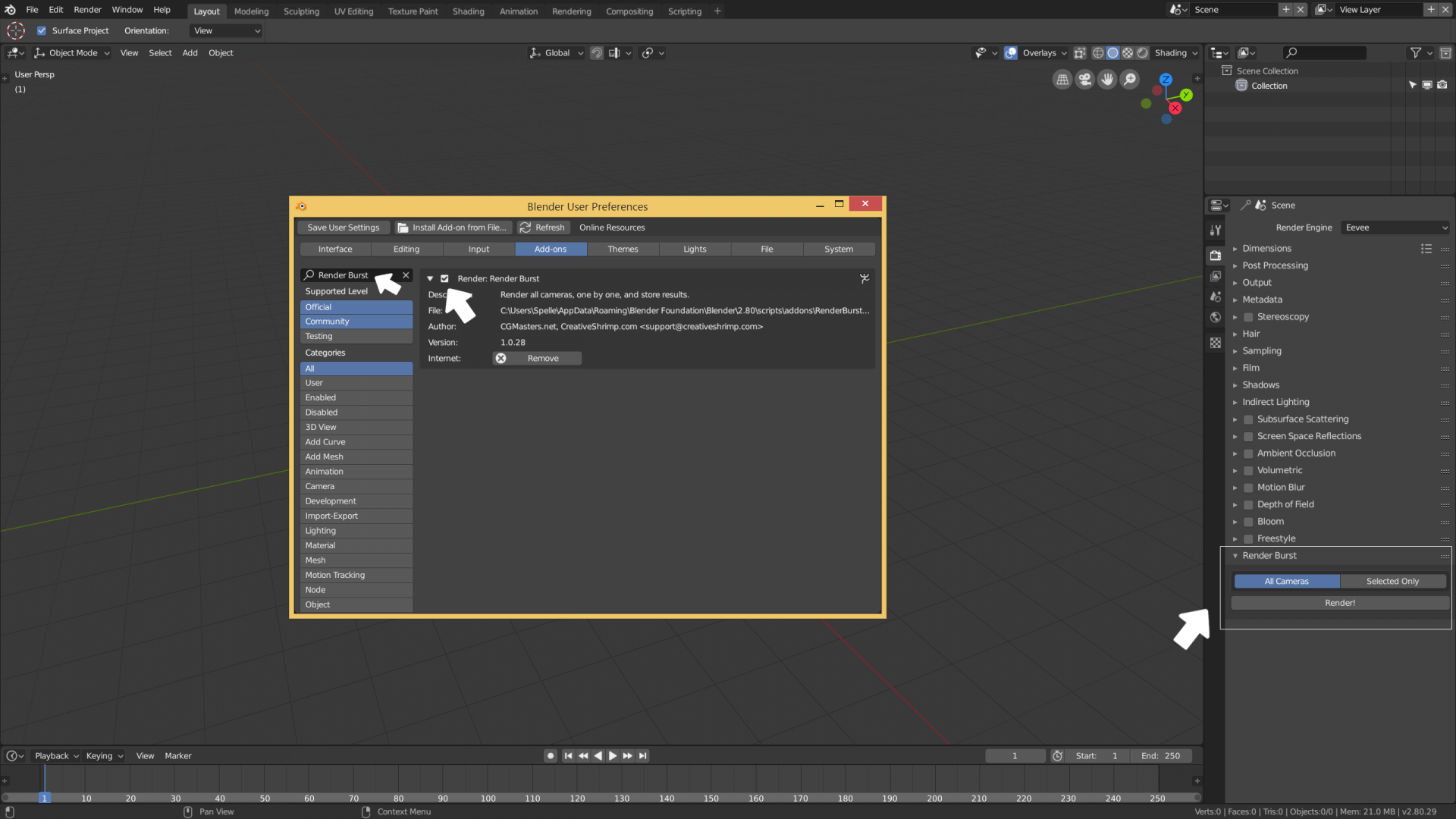Viewport: 1456px width, 819px height.
Task: Open the Scripting workspace tab
Action: tap(683, 11)
